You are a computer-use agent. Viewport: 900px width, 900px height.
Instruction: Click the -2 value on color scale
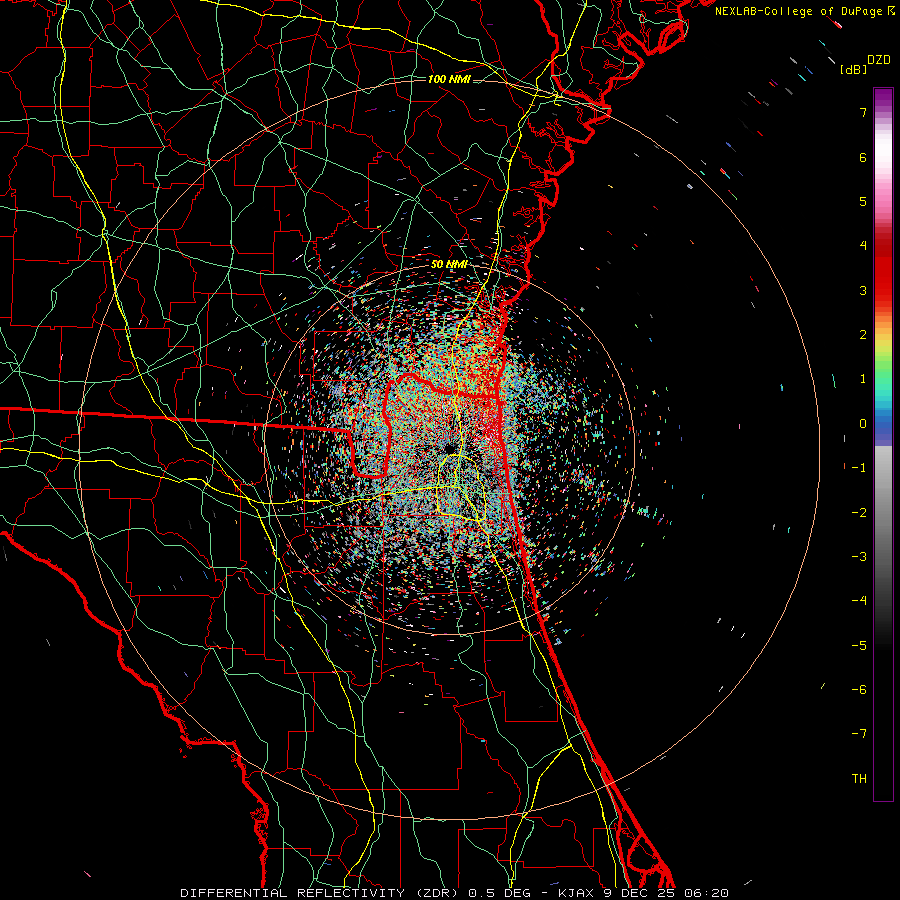(859, 513)
